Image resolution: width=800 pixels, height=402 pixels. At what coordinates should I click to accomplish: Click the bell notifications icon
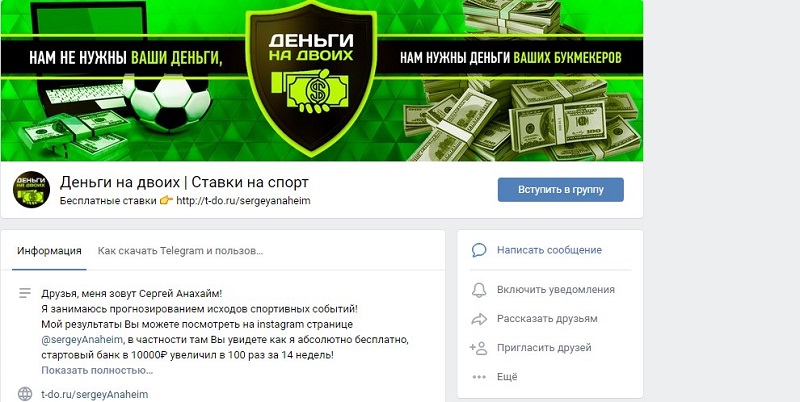[x=479, y=290]
